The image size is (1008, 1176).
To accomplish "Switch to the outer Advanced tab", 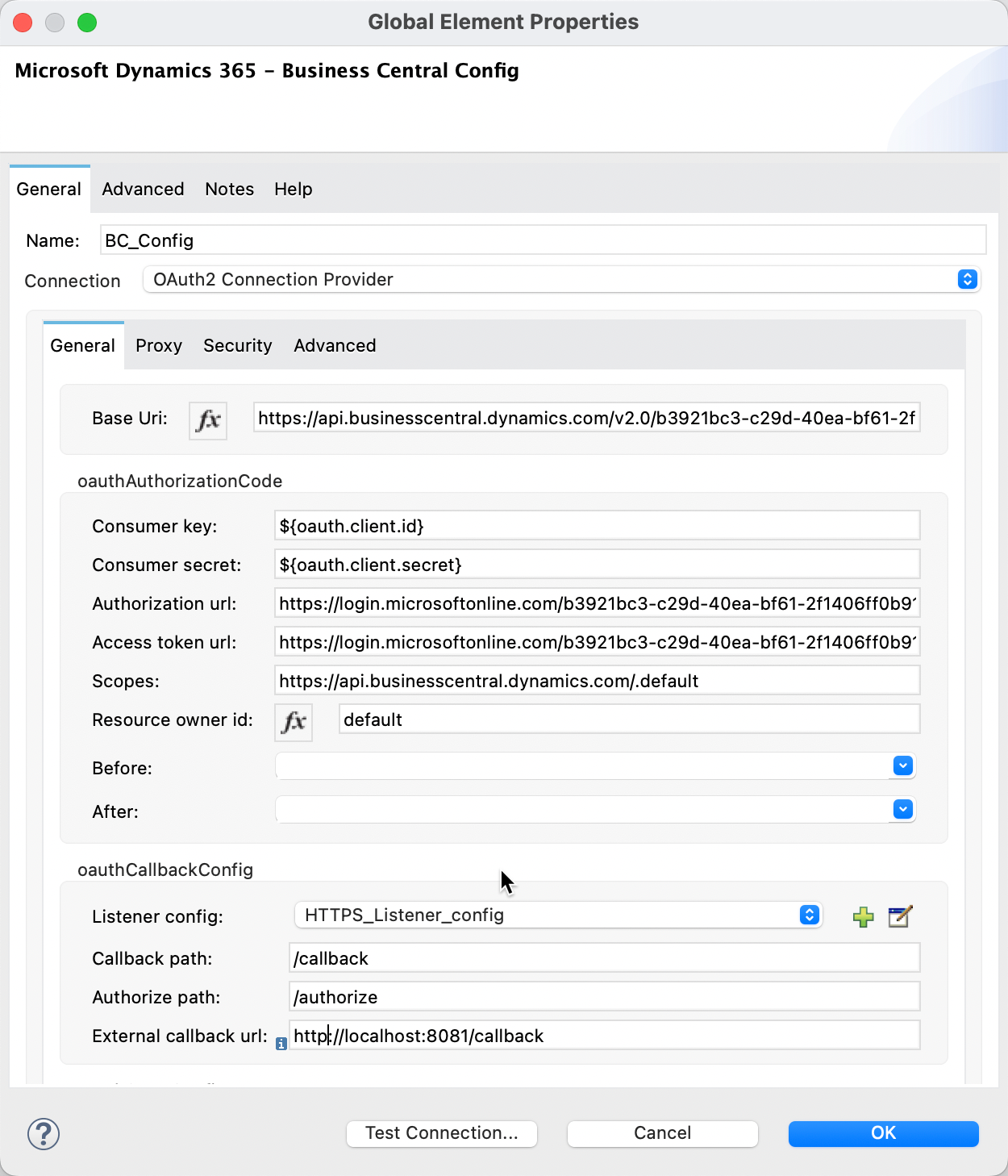I will 144,190.
